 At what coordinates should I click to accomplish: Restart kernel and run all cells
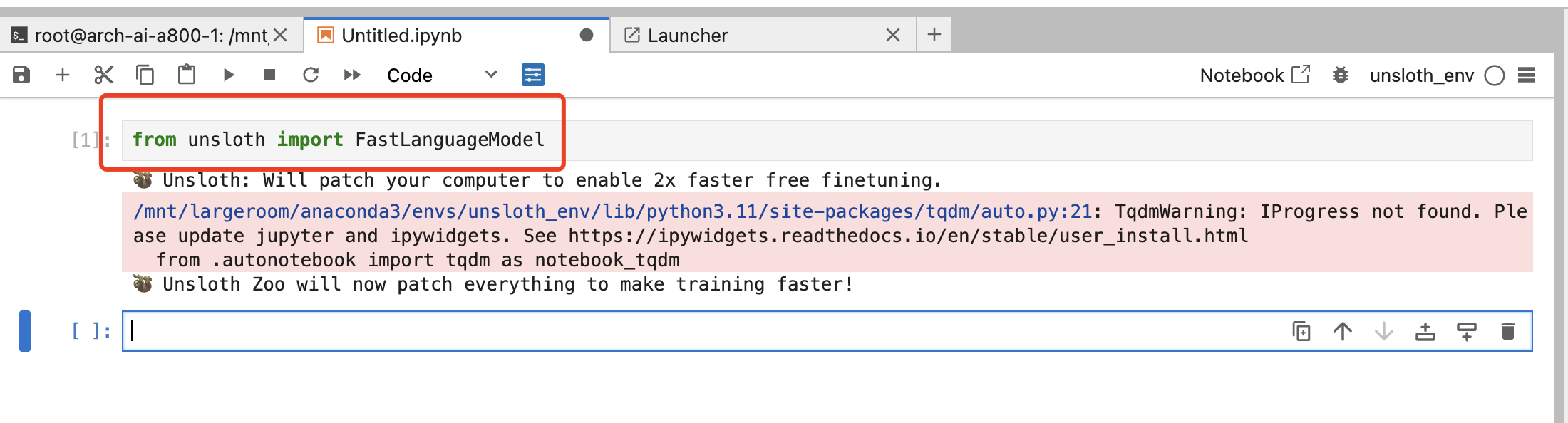coord(352,75)
